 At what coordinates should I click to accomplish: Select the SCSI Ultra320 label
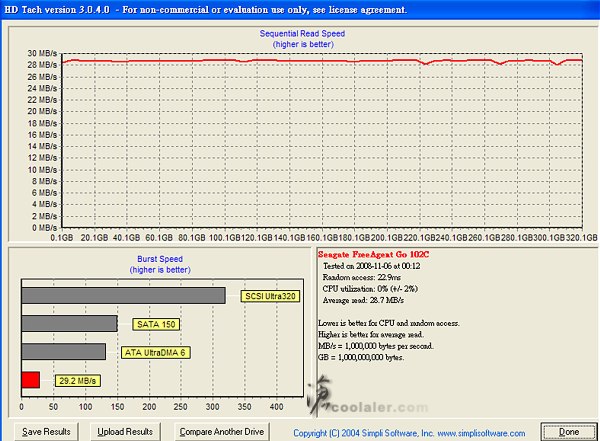coord(270,296)
